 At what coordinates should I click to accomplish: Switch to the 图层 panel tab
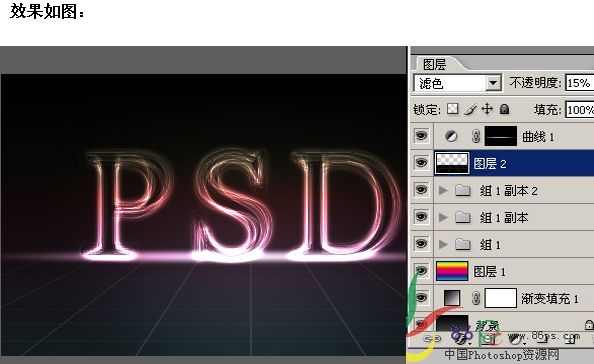pos(435,64)
